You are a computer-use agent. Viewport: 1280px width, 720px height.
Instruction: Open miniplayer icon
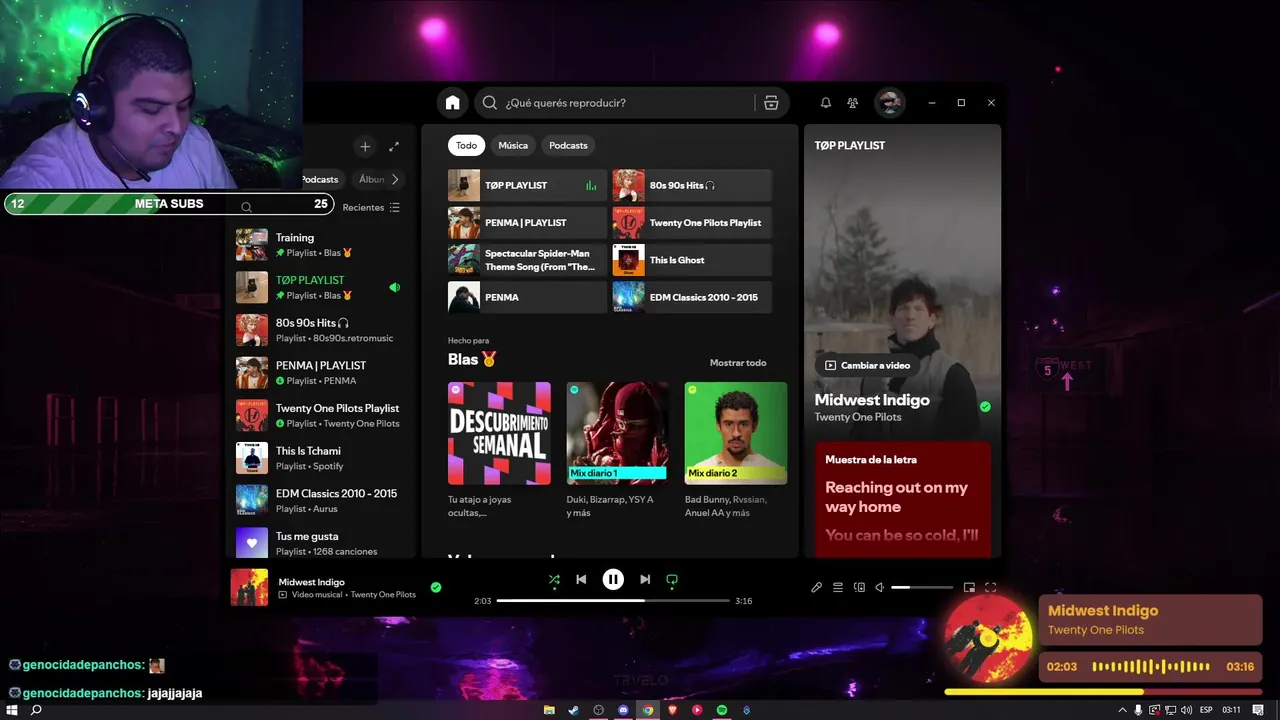tap(969, 587)
